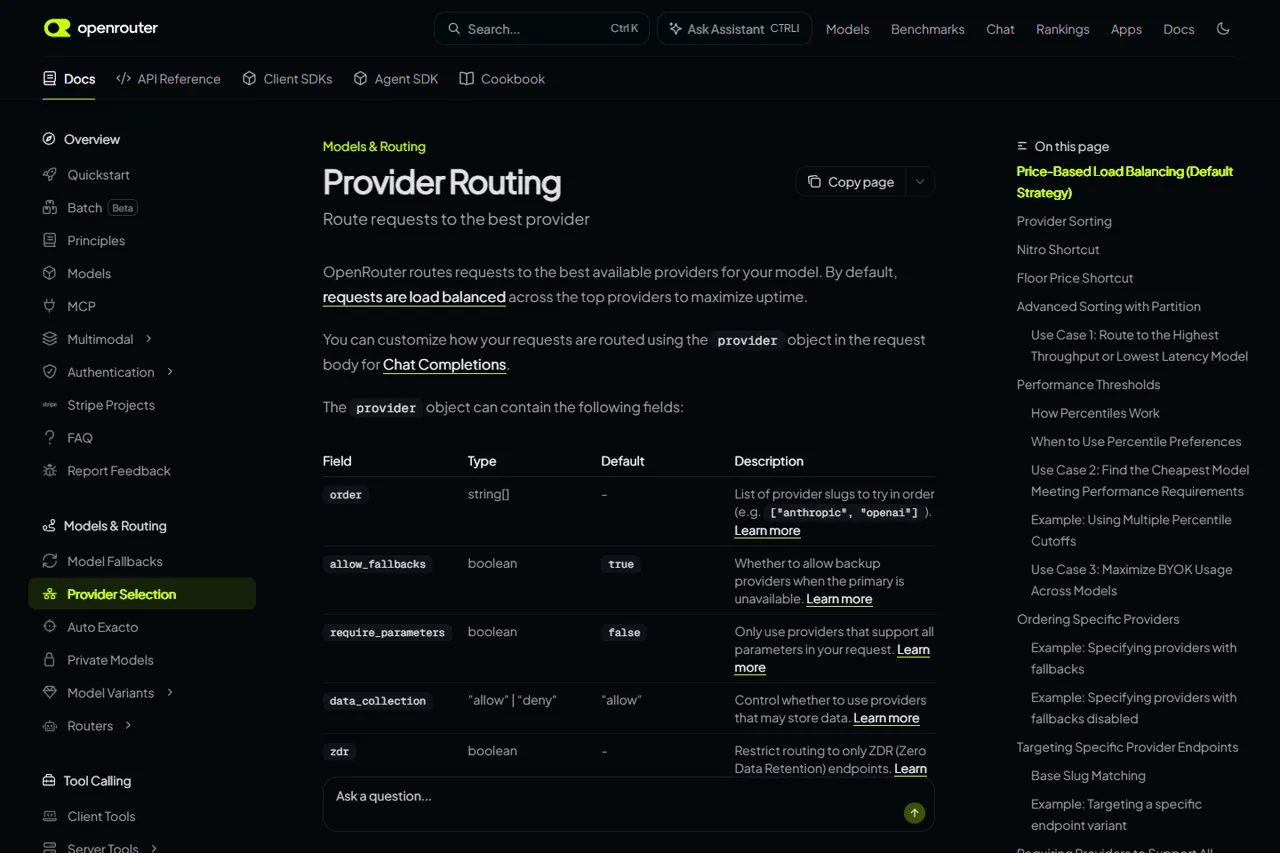Viewport: 1280px width, 853px height.
Task: Click the Private Models lock icon
Action: point(50,660)
